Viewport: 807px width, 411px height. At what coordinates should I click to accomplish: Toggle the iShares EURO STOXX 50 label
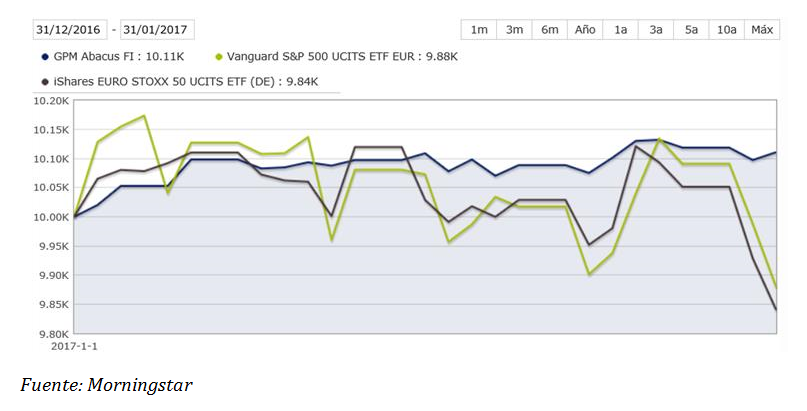tap(186, 83)
